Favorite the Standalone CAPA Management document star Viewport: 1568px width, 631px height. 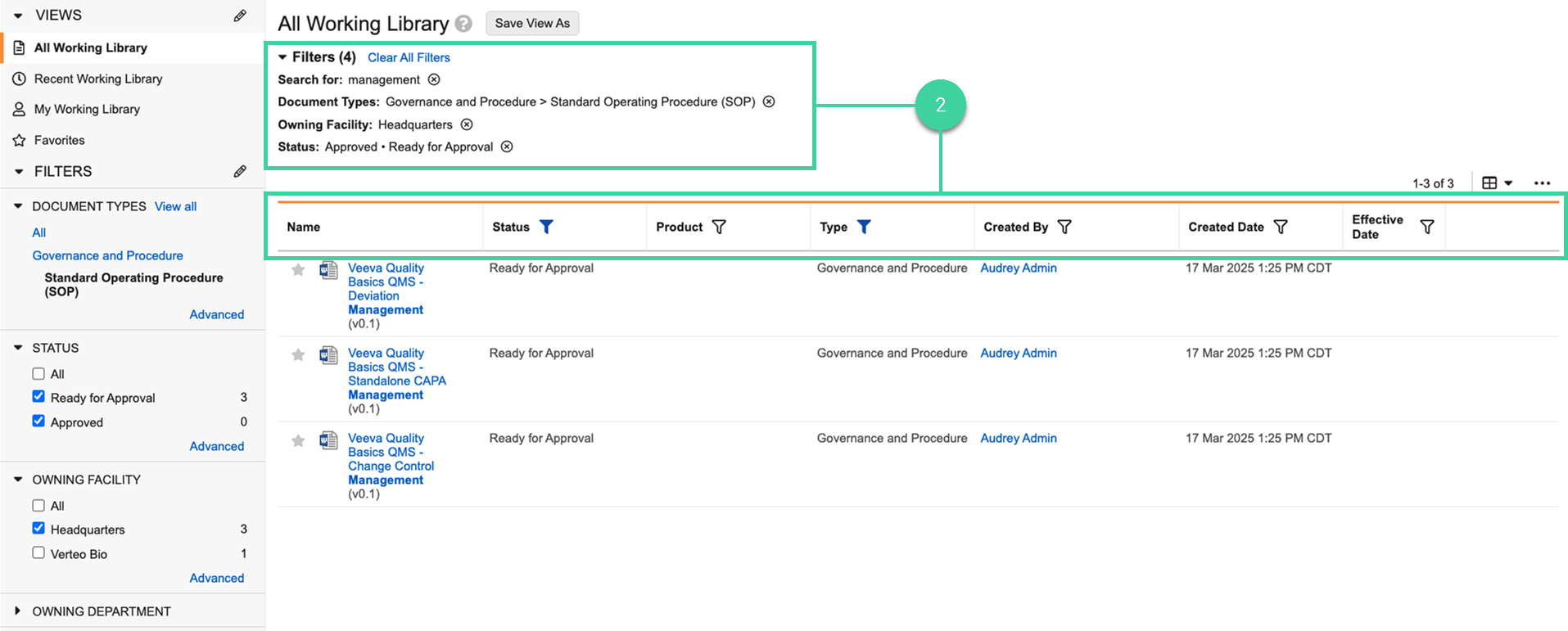pyautogui.click(x=298, y=355)
